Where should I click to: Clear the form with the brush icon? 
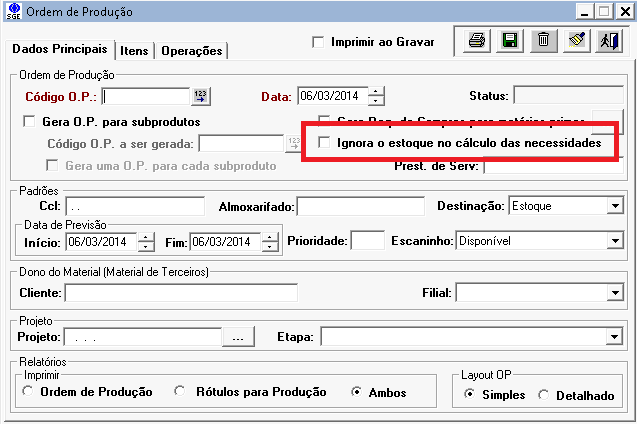tap(576, 41)
